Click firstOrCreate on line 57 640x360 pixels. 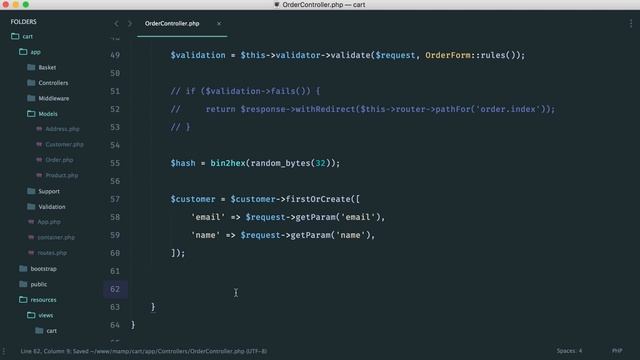(318, 199)
